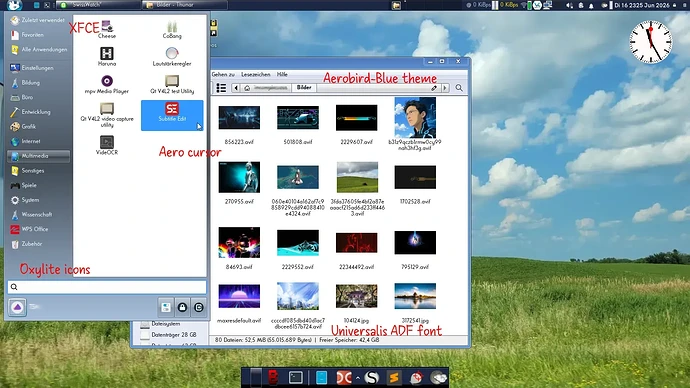The width and height of the screenshot is (690, 388).
Task: Open Hilfe menu in Thunar
Action: click(282, 74)
